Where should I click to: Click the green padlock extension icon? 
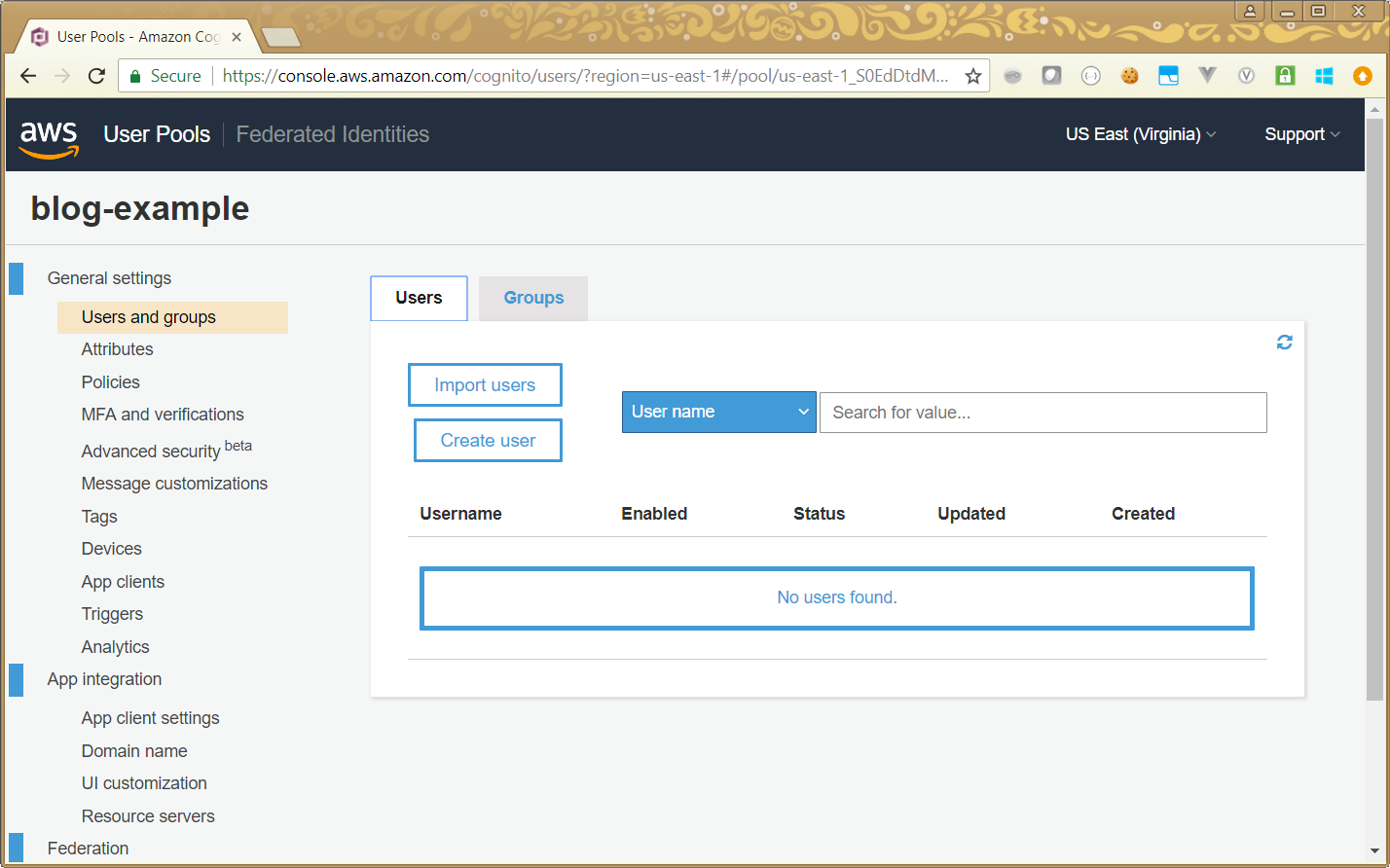click(x=1285, y=76)
